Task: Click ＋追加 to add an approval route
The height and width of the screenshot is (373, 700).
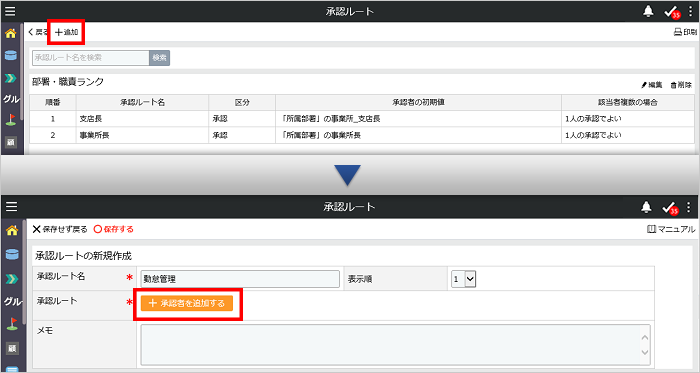Action: 66,32
